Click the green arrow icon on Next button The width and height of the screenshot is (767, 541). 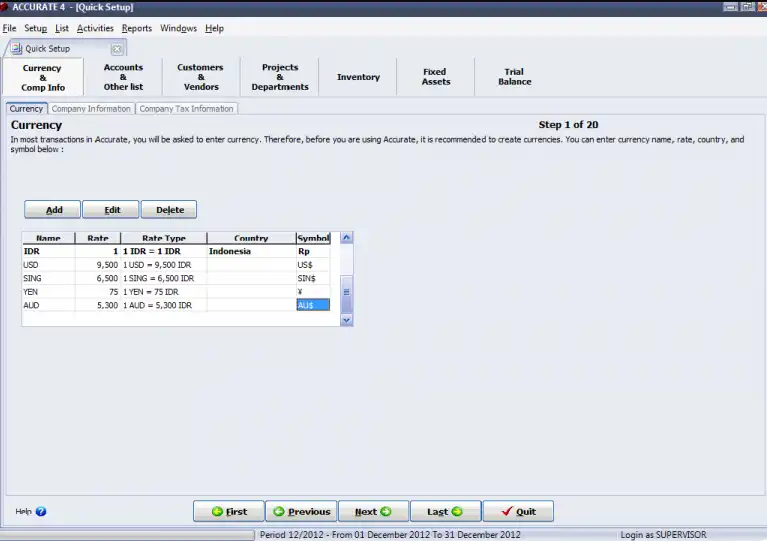coord(386,511)
